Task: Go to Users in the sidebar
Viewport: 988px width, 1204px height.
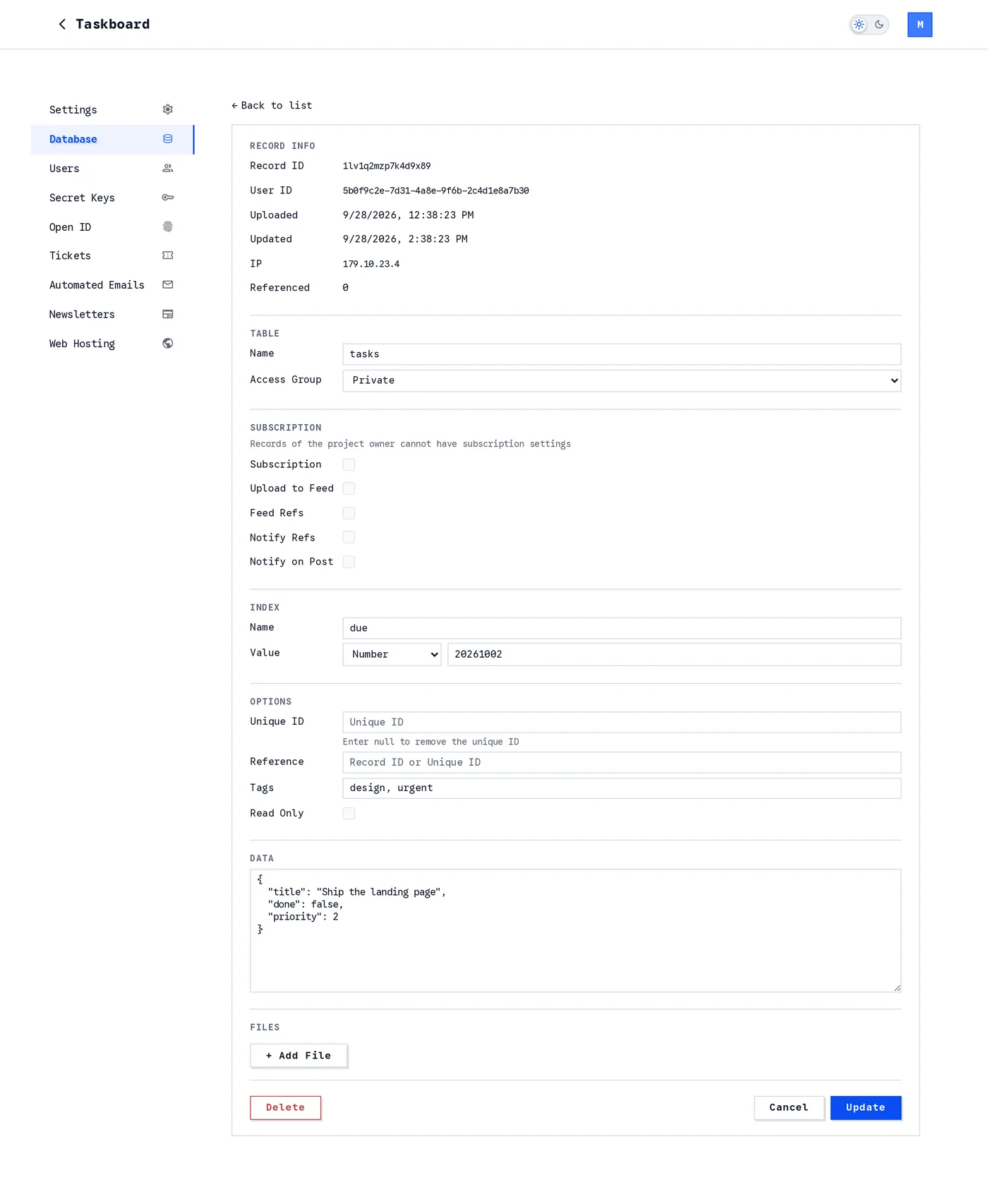Action: (x=112, y=168)
